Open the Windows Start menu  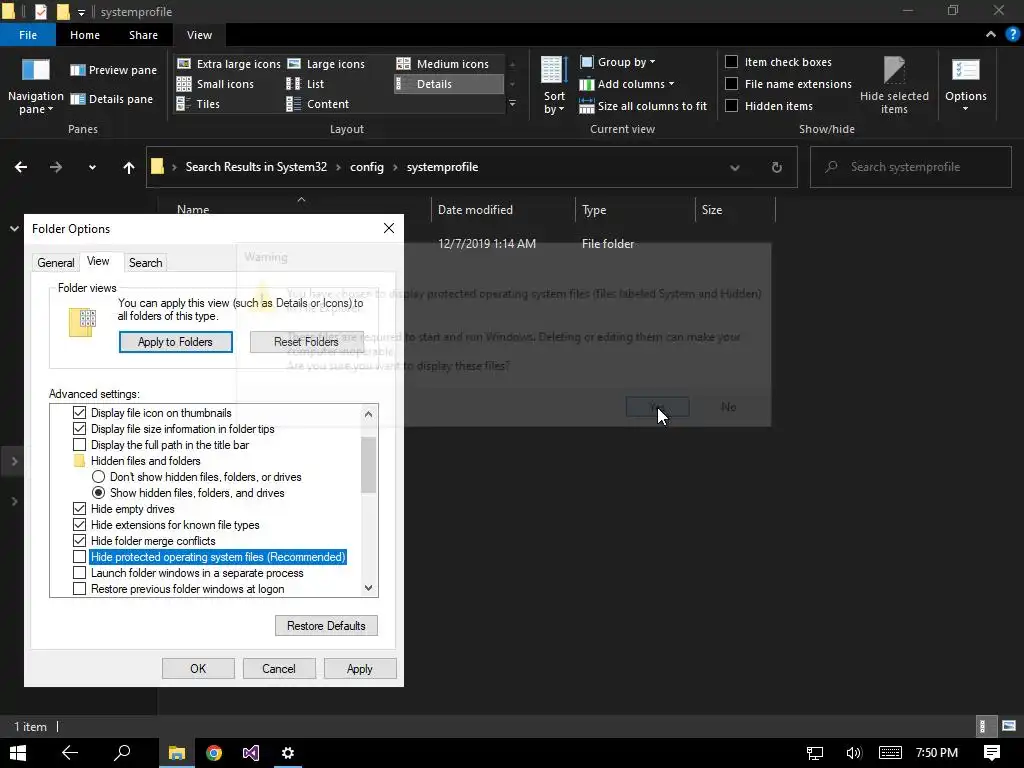pyautogui.click(x=18, y=753)
